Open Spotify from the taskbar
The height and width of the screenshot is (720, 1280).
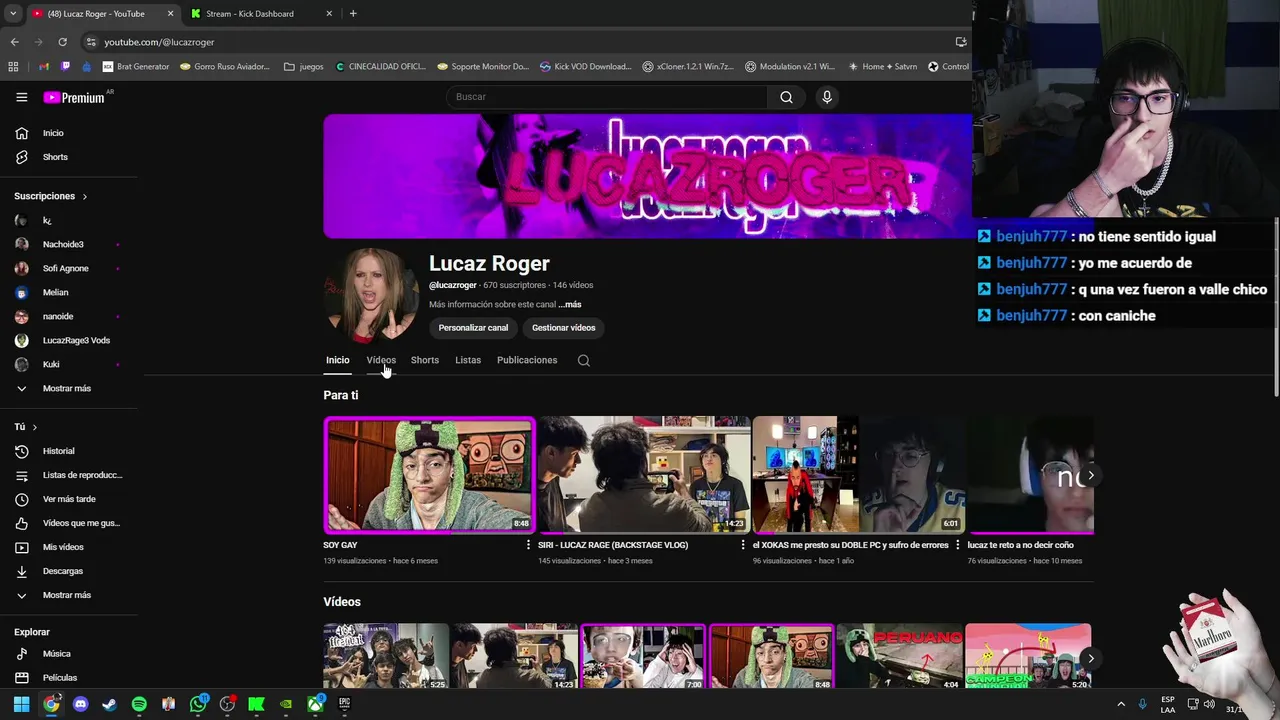click(139, 704)
